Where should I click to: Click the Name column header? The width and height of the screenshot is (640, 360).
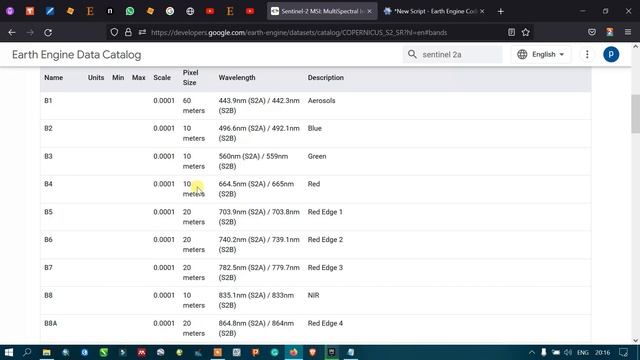point(53,78)
